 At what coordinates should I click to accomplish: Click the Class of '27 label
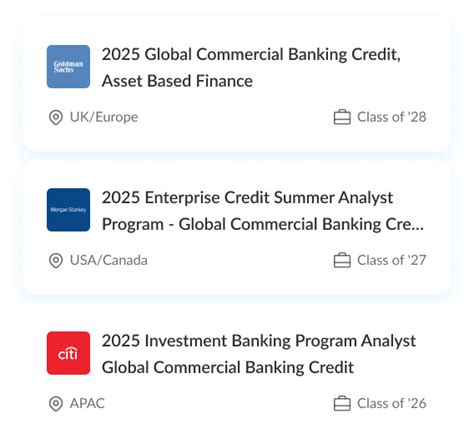tap(392, 260)
